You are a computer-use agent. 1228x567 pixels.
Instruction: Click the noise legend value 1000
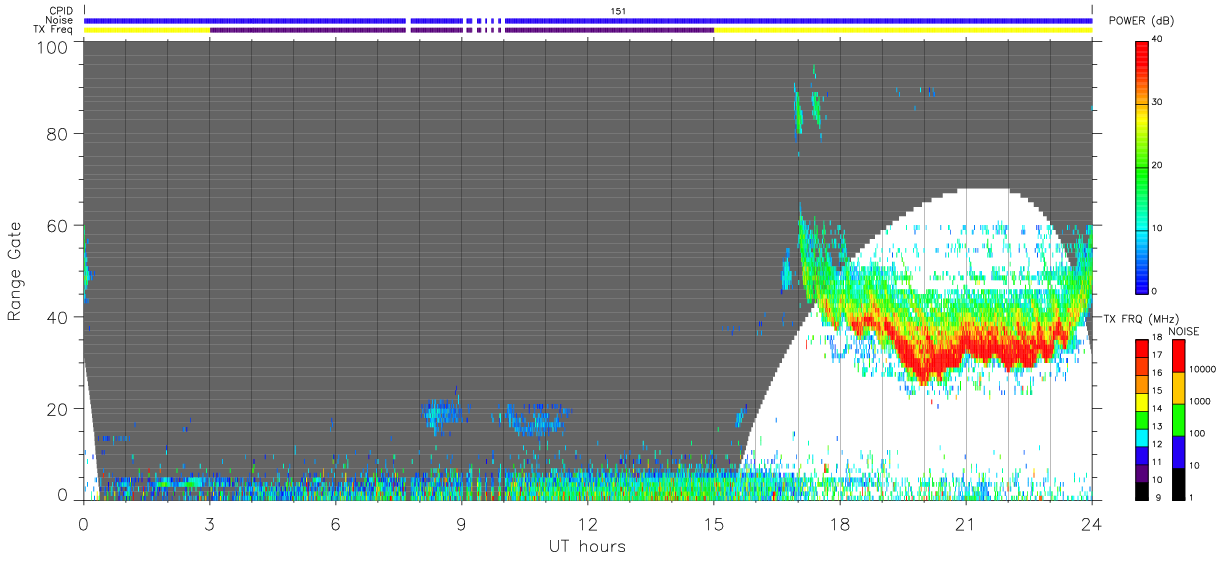[1200, 401]
